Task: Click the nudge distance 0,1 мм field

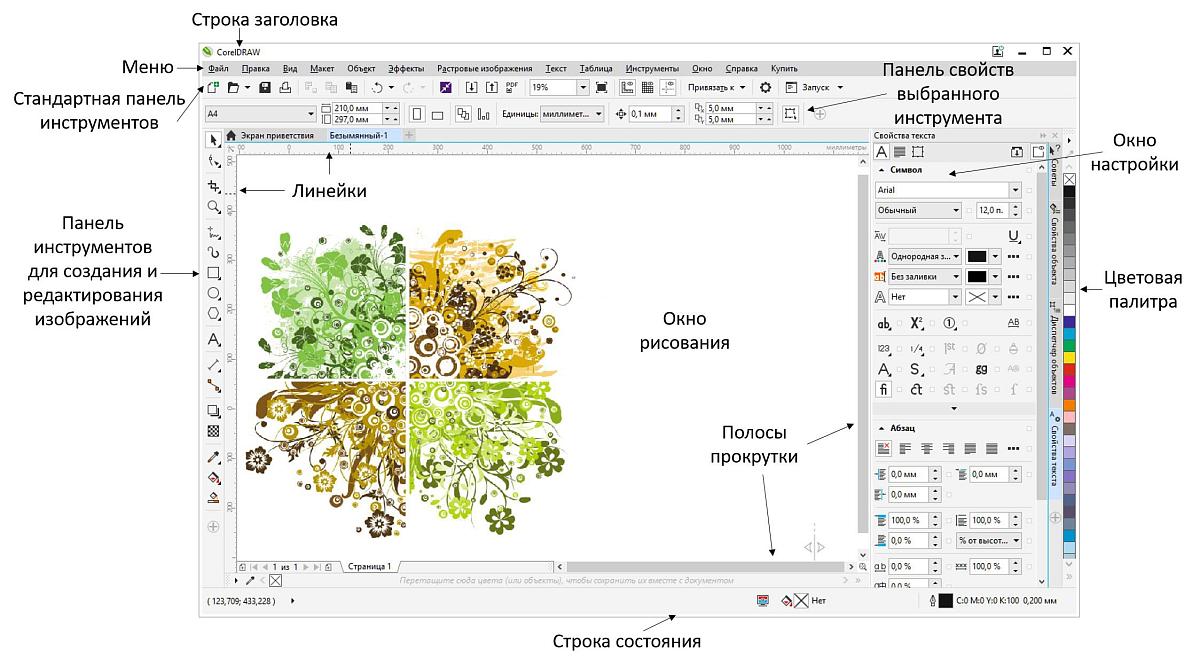Action: pos(650,114)
